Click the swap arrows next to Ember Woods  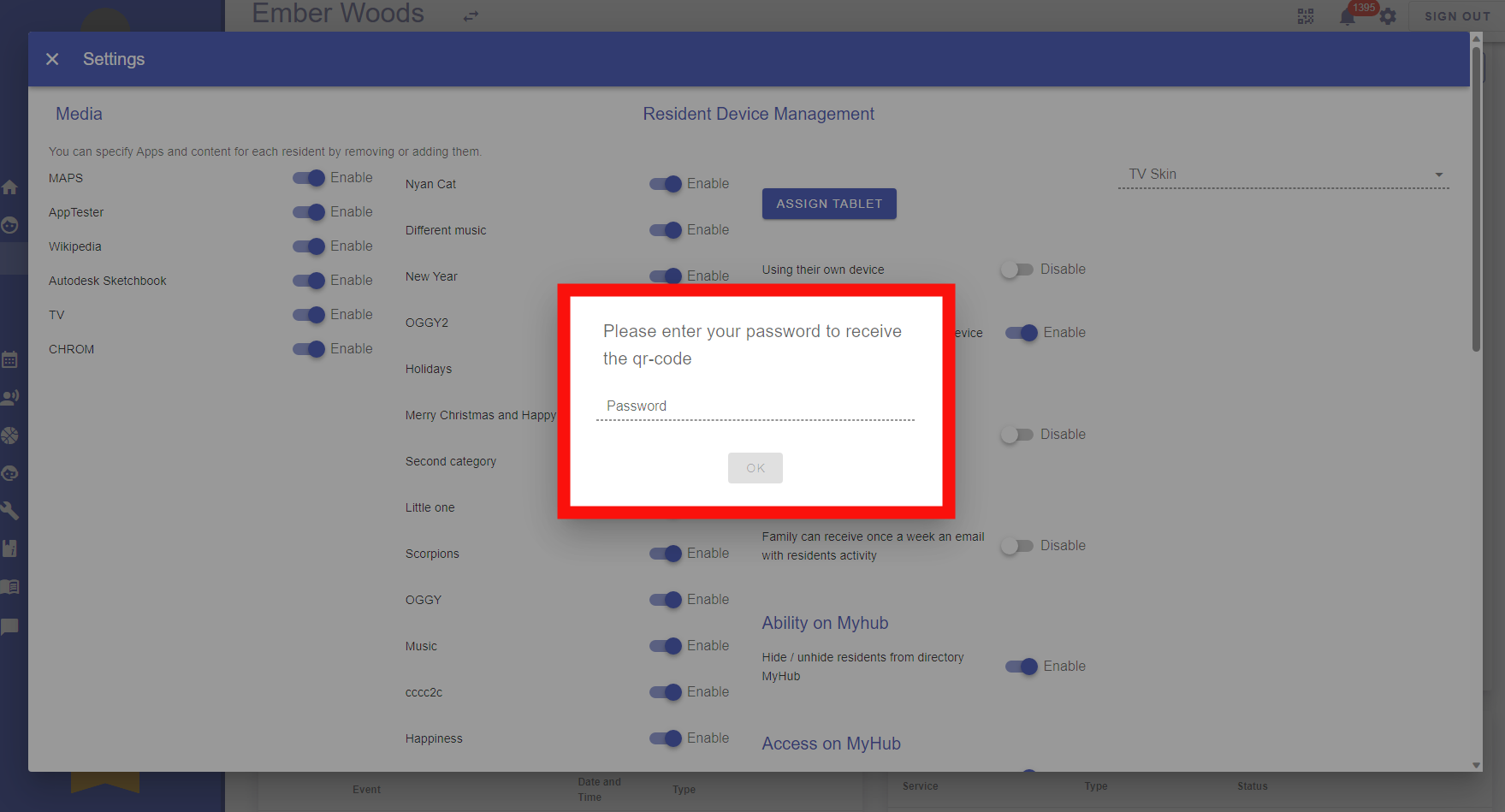(x=471, y=16)
